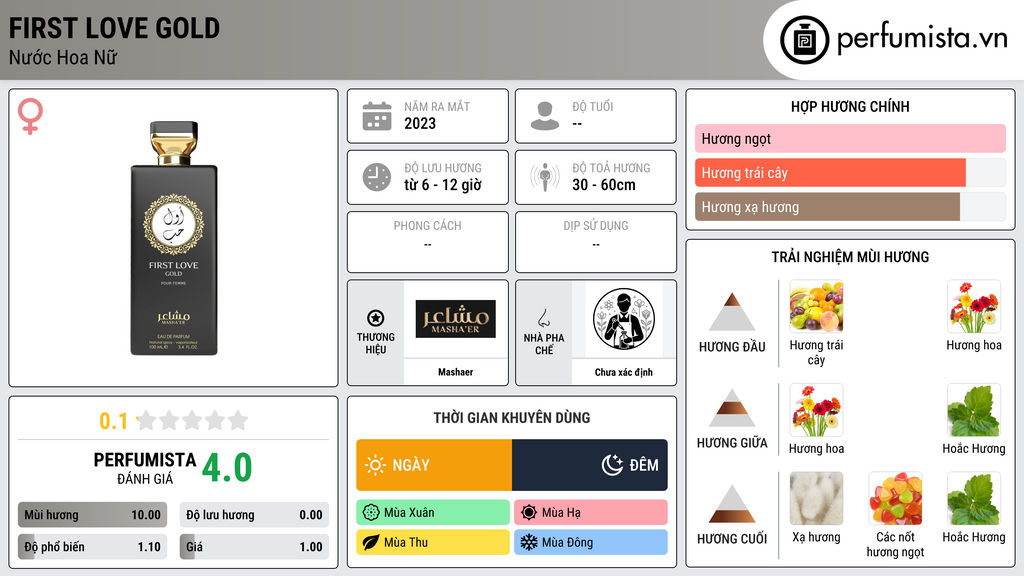The width and height of the screenshot is (1024, 576).
Task: Click the perfumista.vn bottle logo icon
Action: [x=804, y=40]
